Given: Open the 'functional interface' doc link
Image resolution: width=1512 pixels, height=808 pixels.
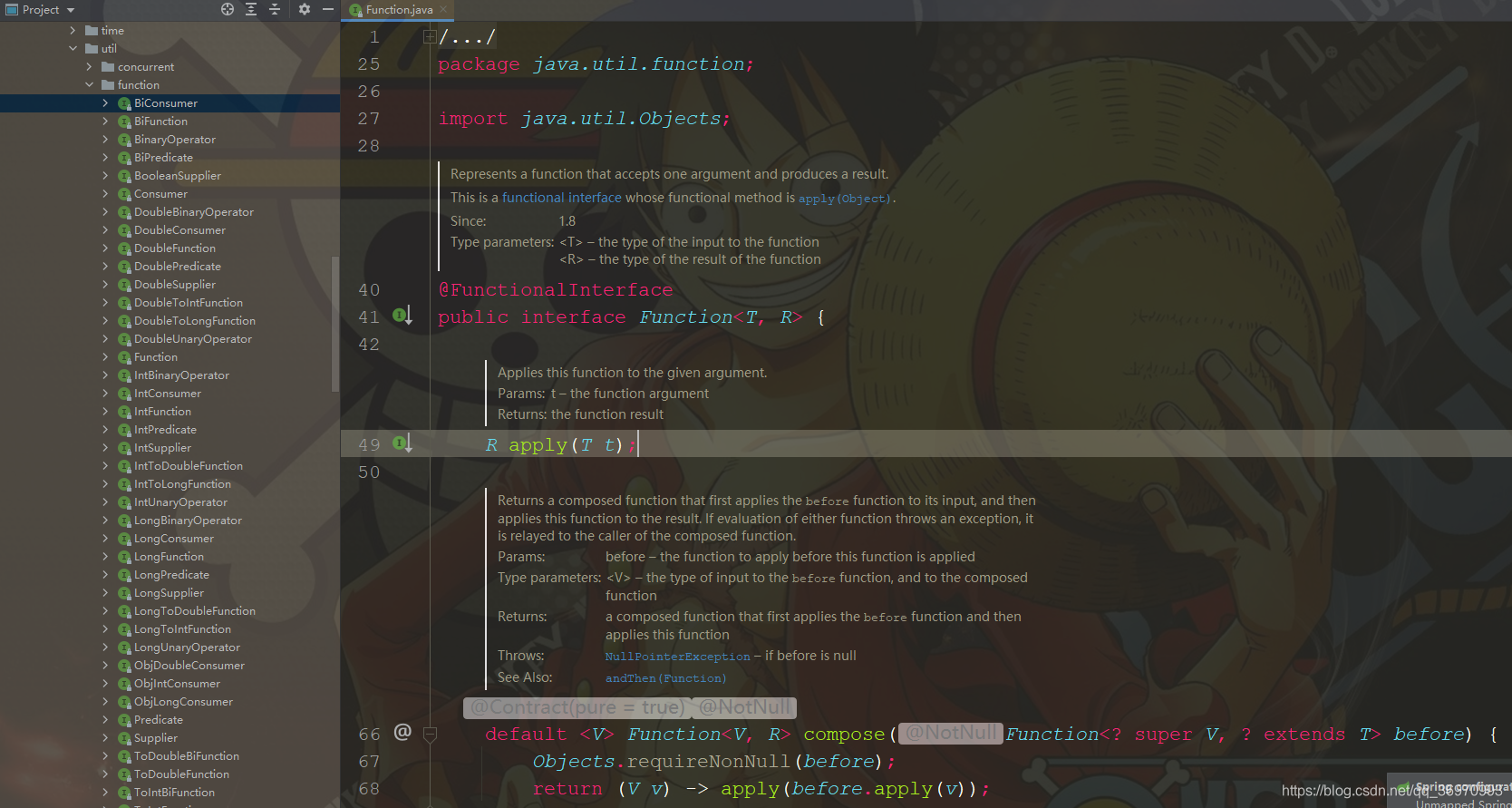Looking at the screenshot, I should click(x=562, y=198).
